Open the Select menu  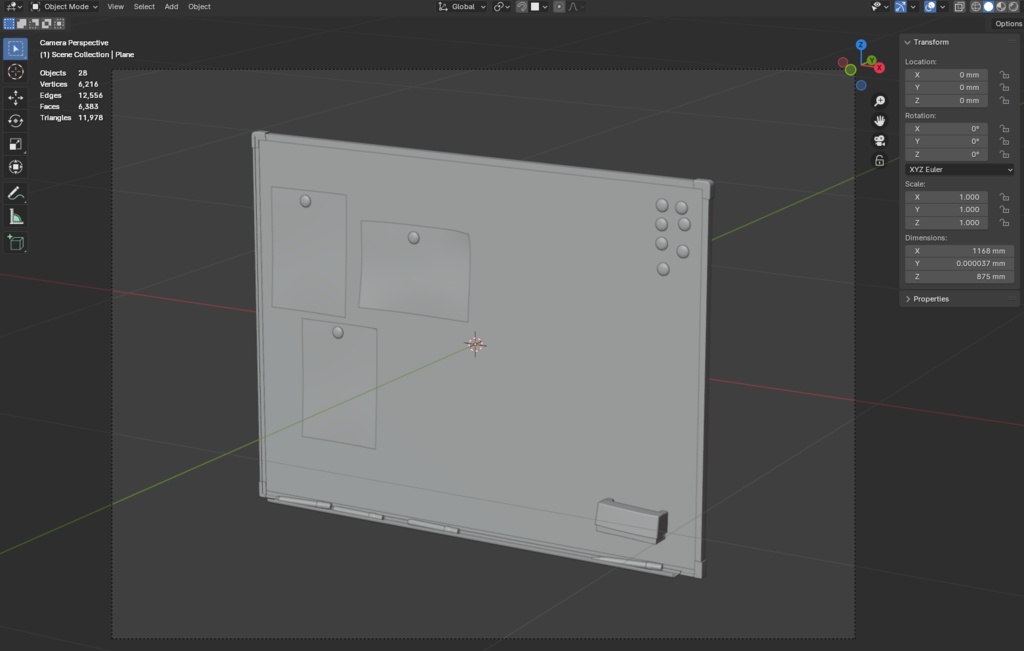pyautogui.click(x=144, y=7)
